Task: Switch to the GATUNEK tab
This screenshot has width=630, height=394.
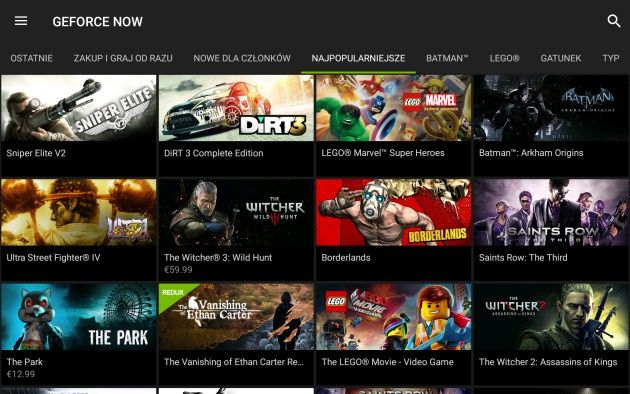Action: pyautogui.click(x=561, y=58)
